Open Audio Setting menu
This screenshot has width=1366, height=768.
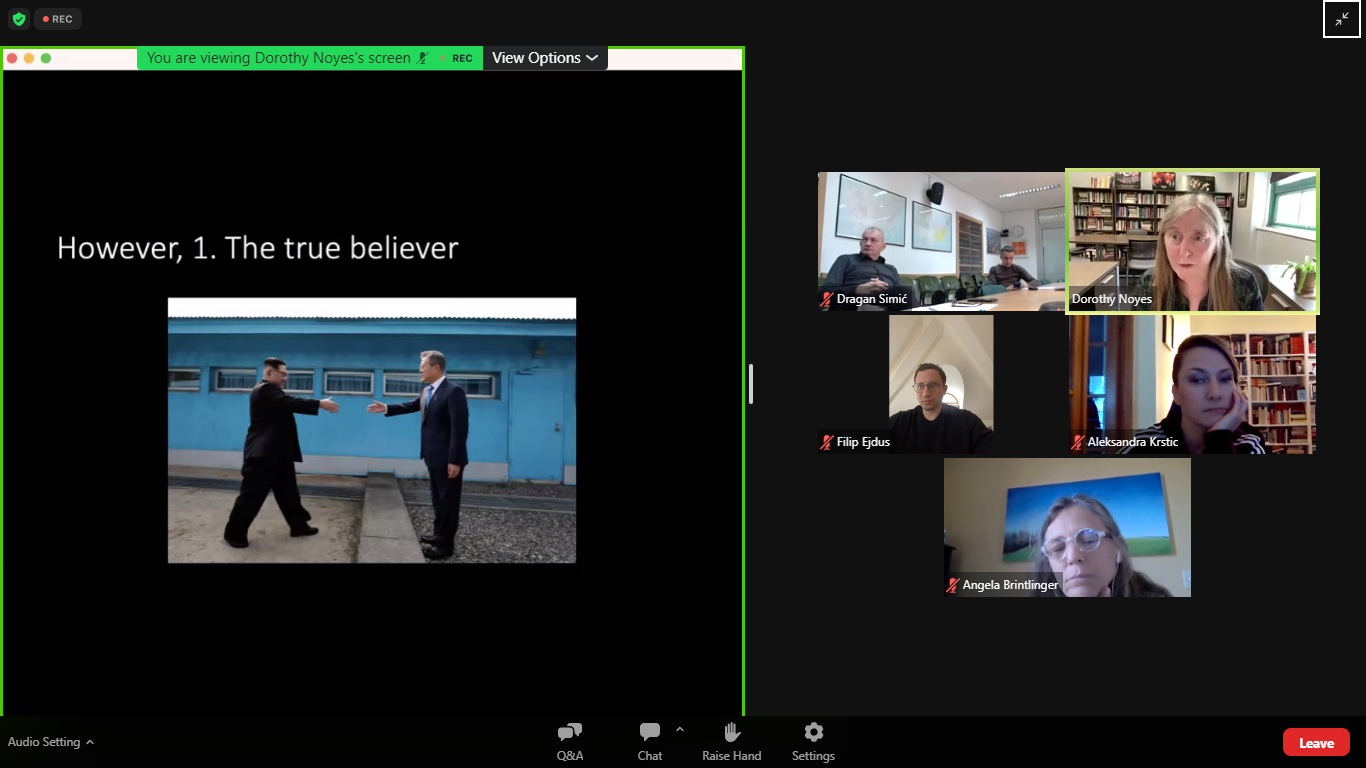pyautogui.click(x=51, y=742)
